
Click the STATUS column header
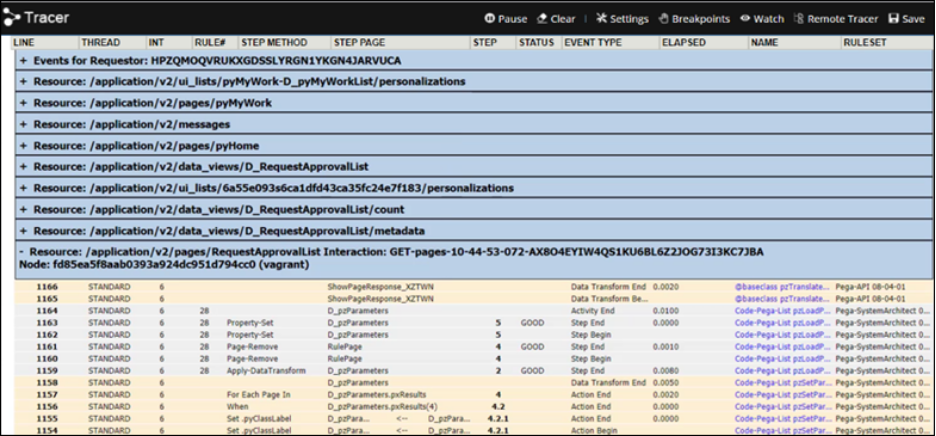tap(536, 42)
